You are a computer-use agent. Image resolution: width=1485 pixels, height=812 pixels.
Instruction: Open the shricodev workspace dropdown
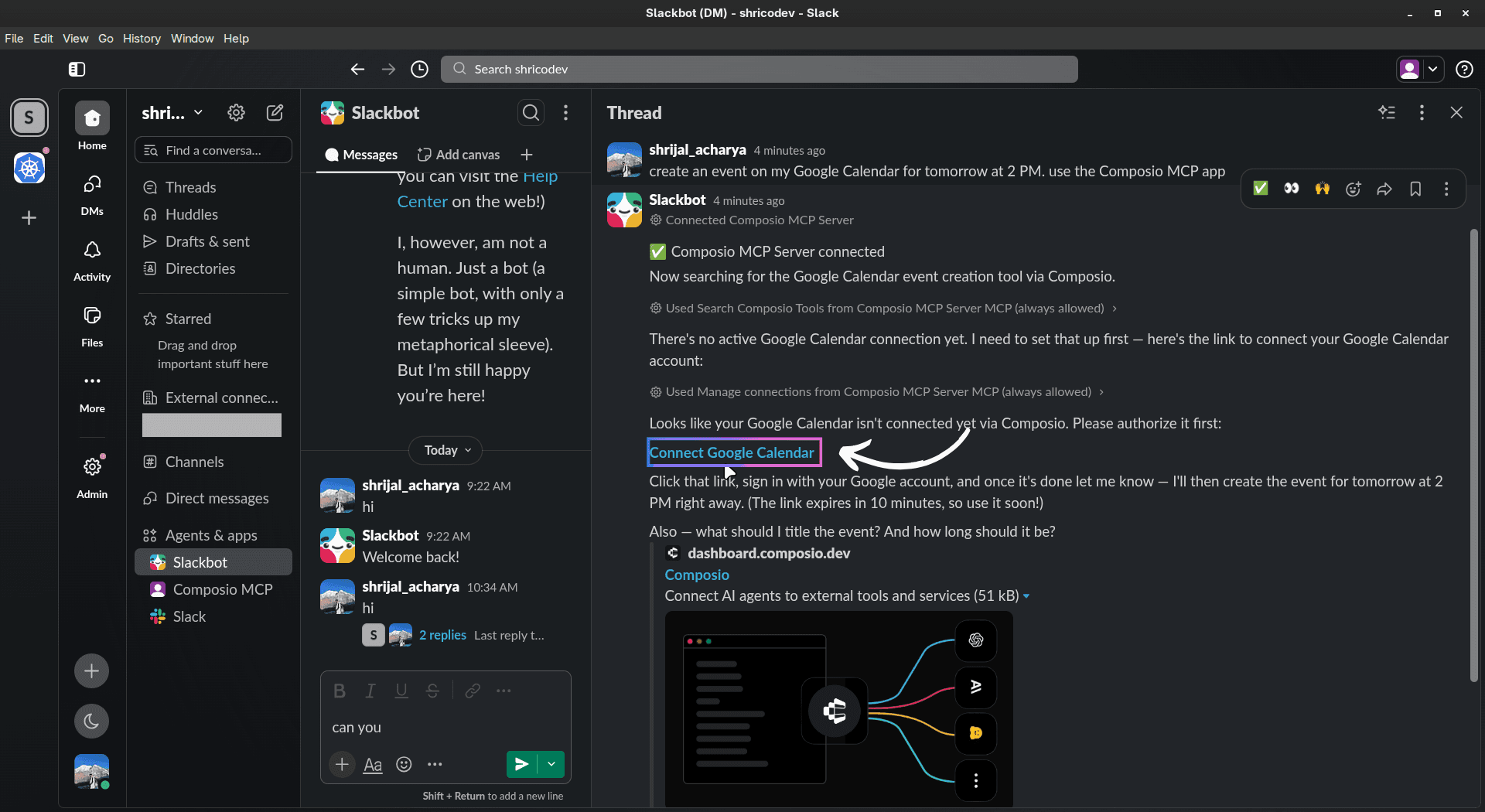(172, 113)
